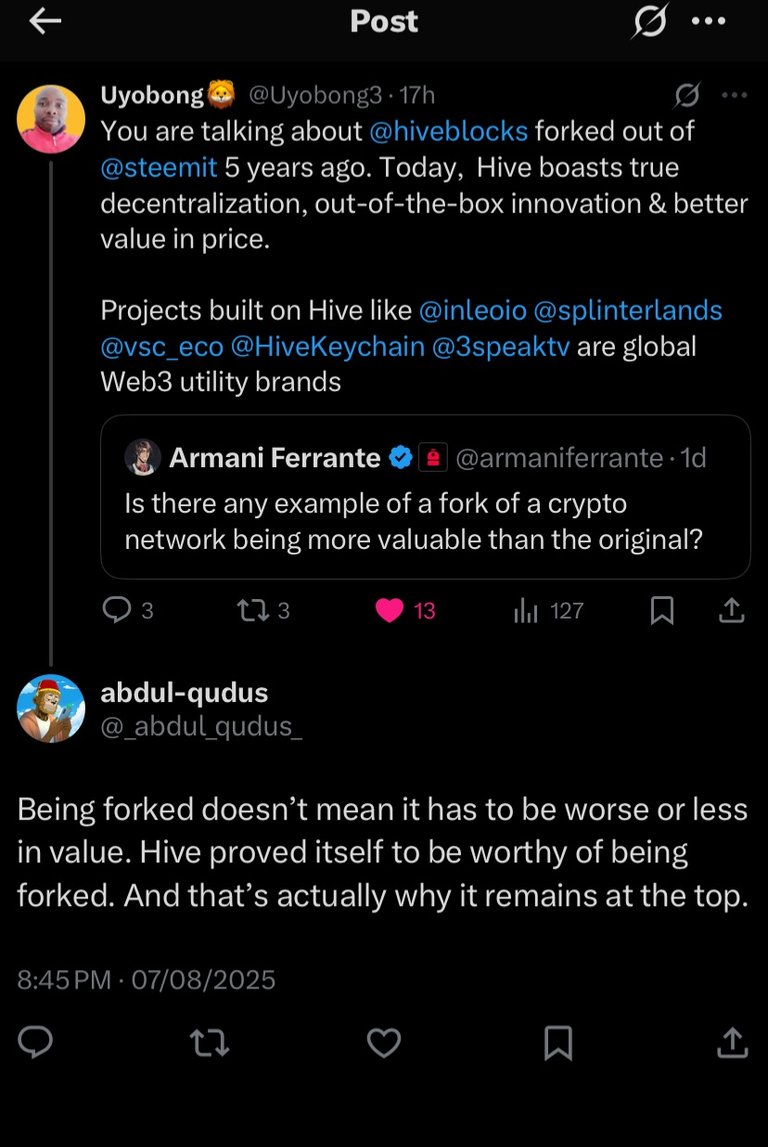The width and height of the screenshot is (768, 1147).
Task: Reply to abdul-qudus's post
Action: 35,1042
